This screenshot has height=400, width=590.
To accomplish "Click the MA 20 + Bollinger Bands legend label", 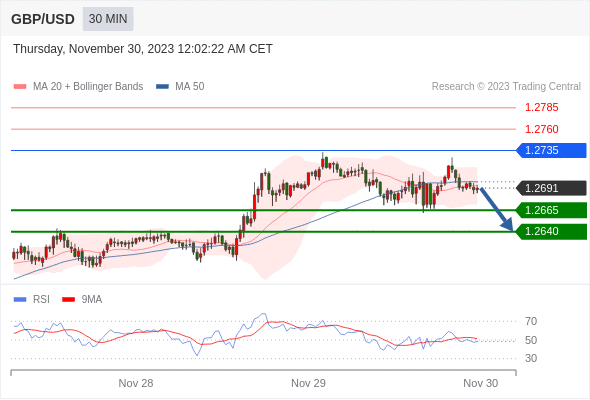I will coord(88,87).
